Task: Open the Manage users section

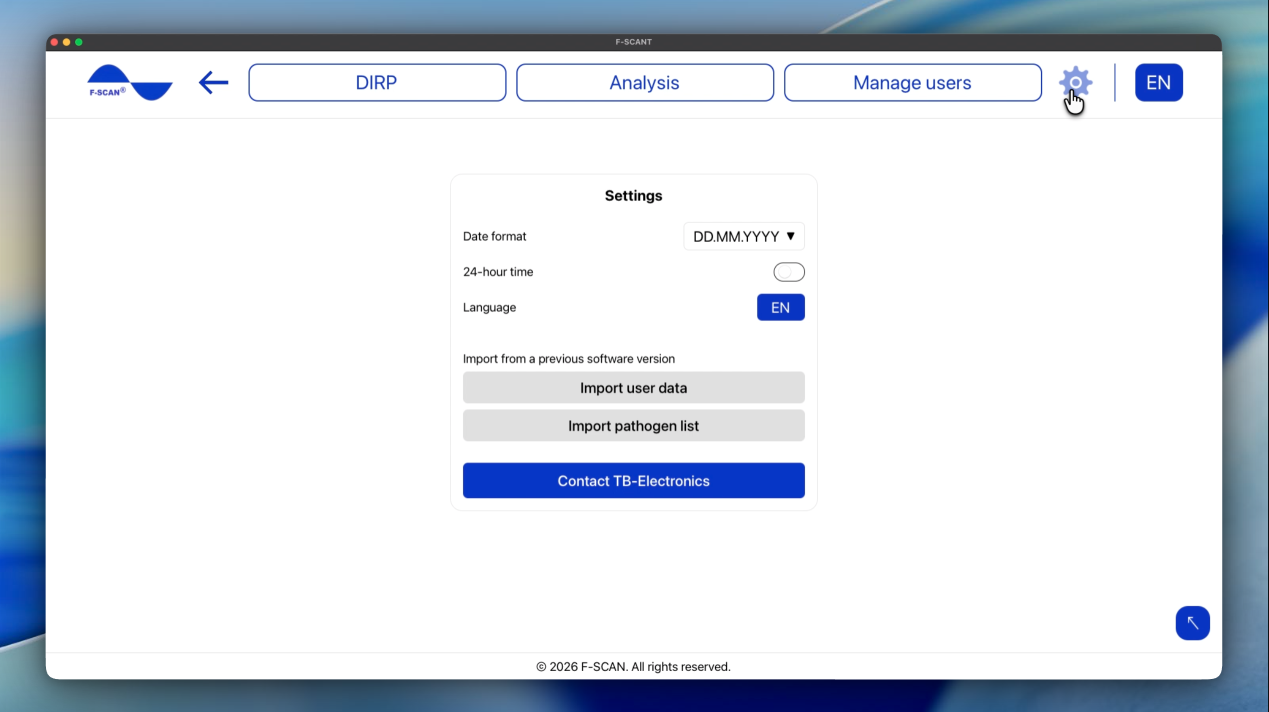Action: pyautogui.click(x=912, y=83)
